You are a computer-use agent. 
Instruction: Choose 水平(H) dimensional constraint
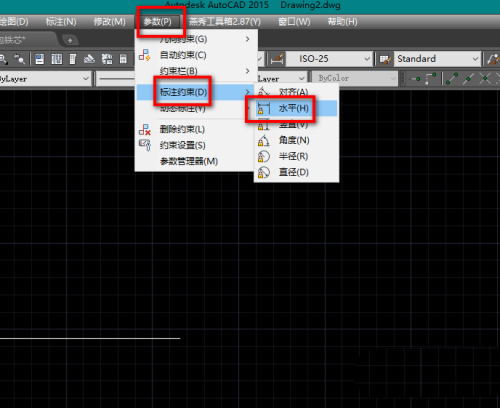point(296,108)
